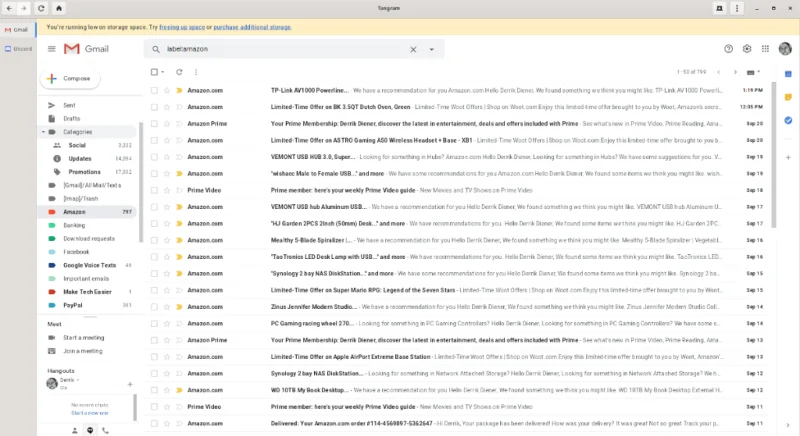Go to newer emails page arrow
800x436 pixels.
click(x=719, y=72)
